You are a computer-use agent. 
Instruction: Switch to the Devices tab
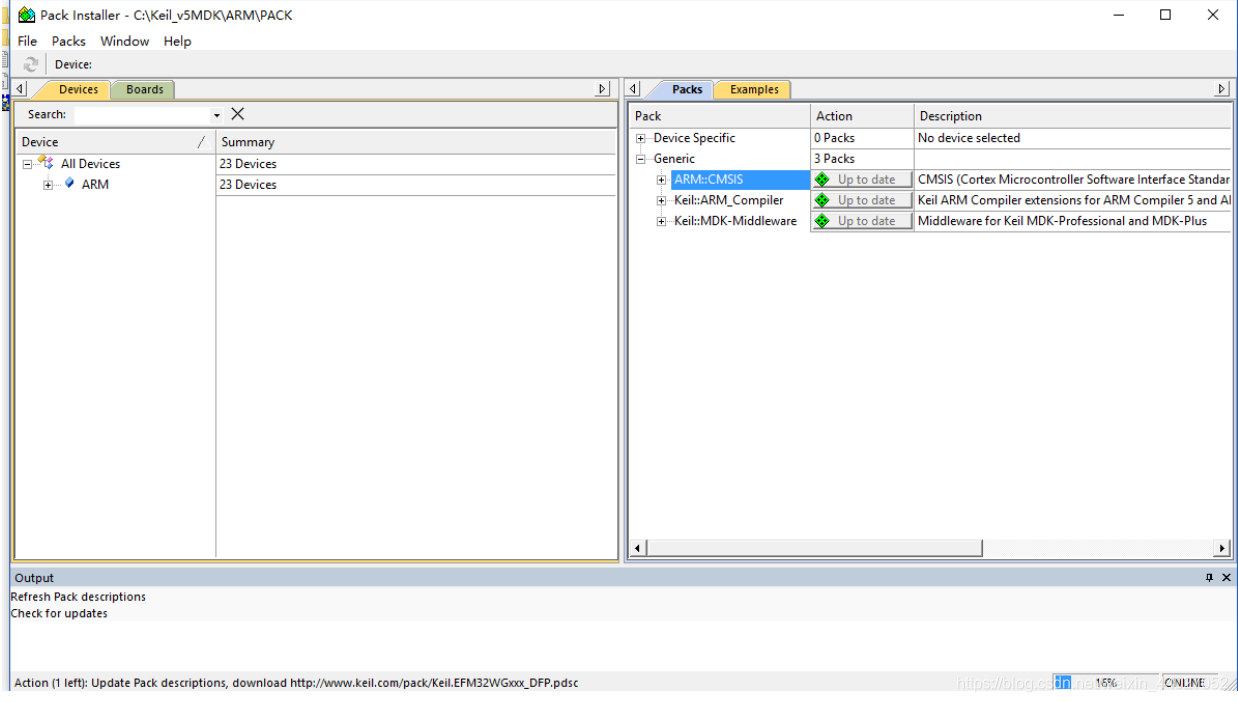tap(78, 89)
